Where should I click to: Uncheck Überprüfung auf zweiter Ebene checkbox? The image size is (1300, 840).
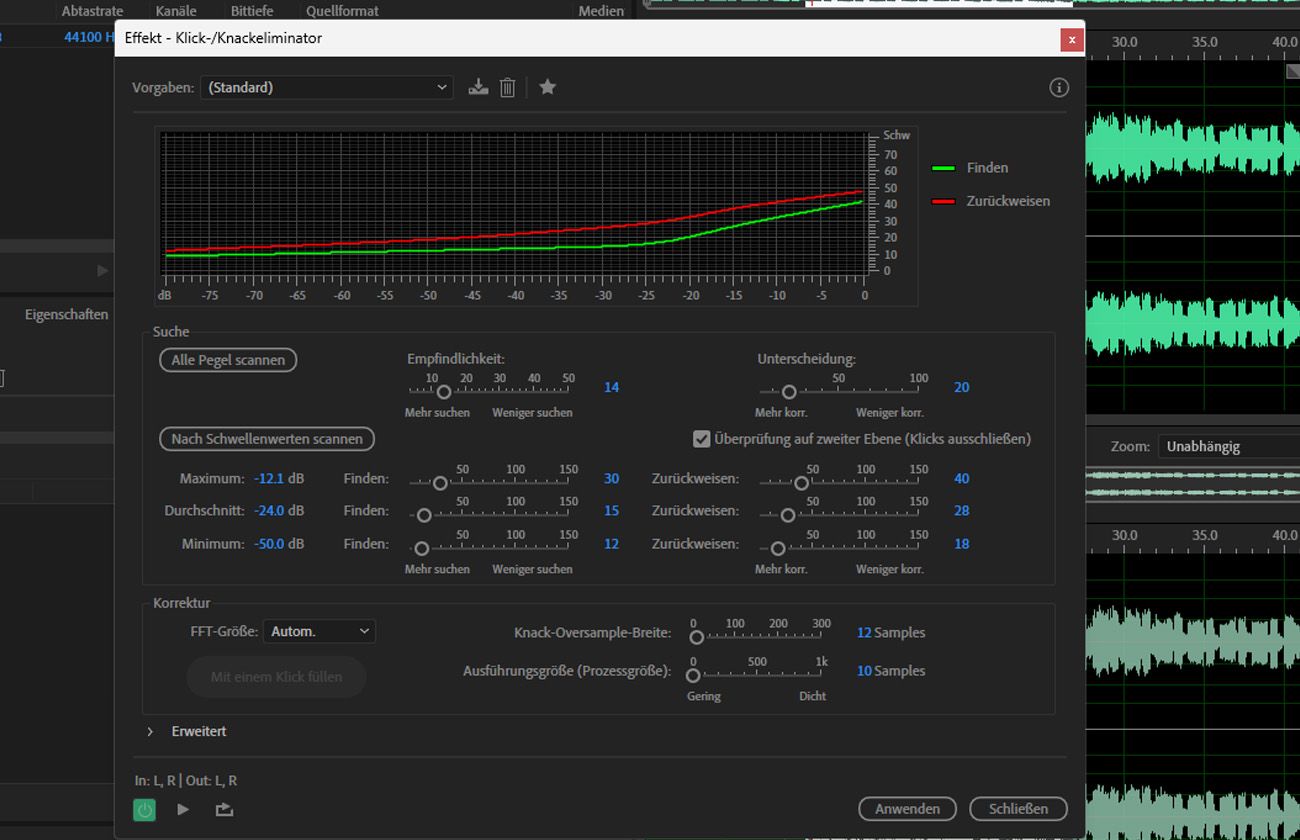click(x=702, y=439)
